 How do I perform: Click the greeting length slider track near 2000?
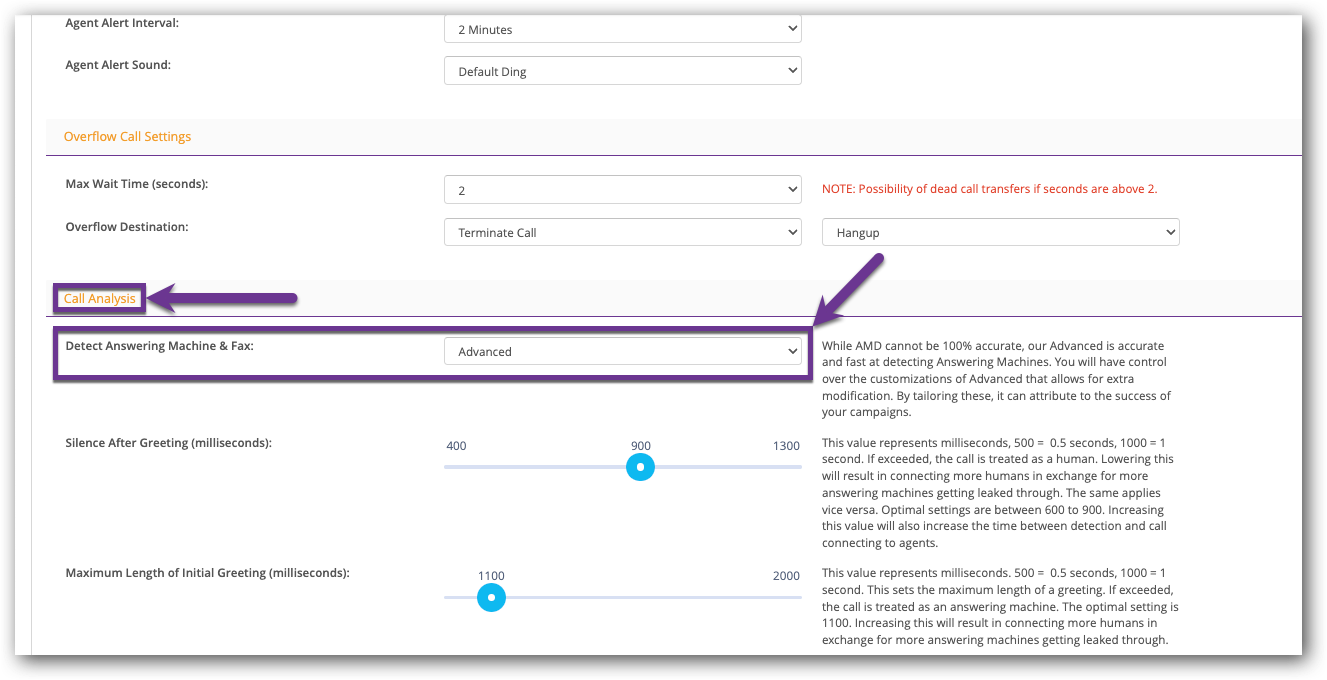coord(785,597)
